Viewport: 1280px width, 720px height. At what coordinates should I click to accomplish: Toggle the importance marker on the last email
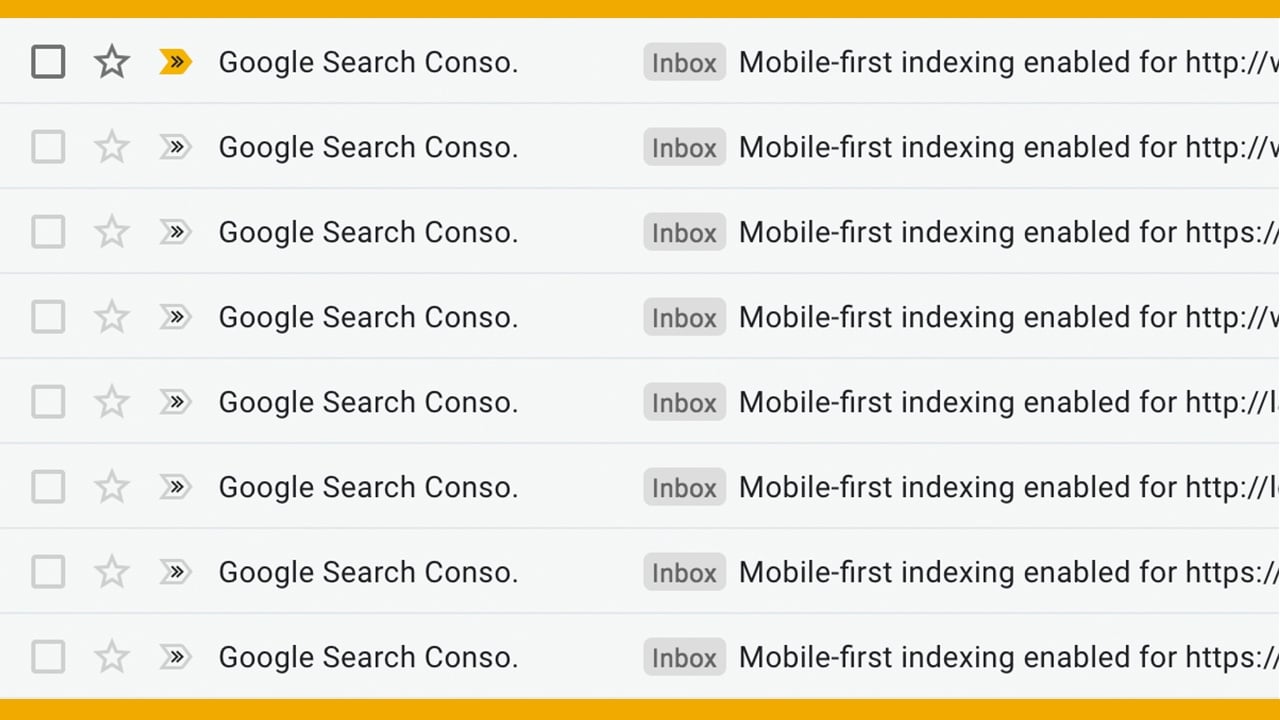(x=175, y=657)
